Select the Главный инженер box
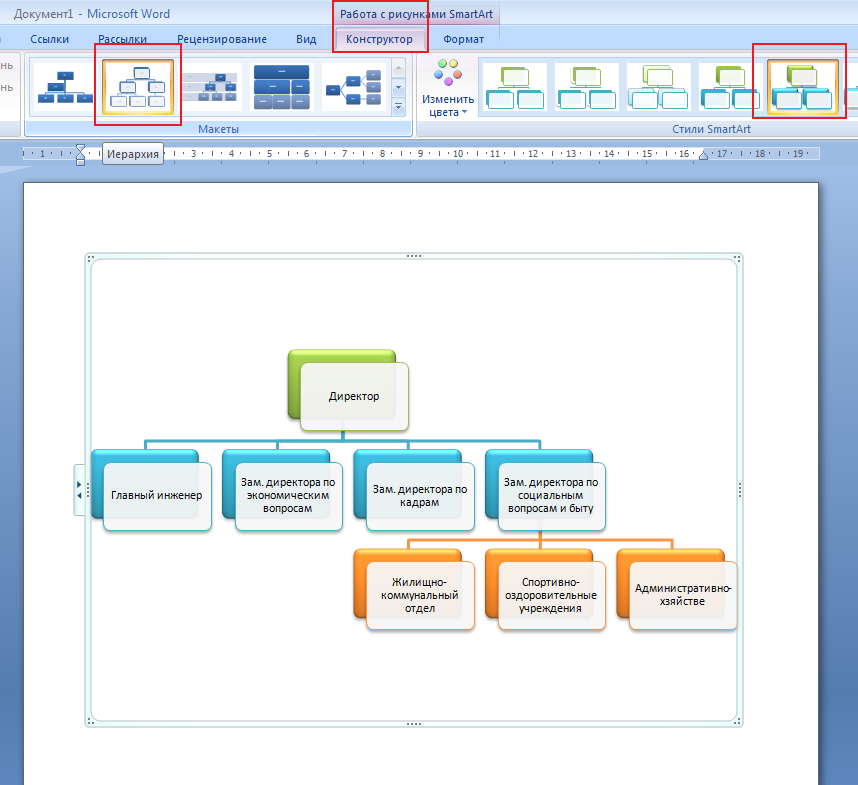Image resolution: width=858 pixels, height=785 pixels. pyautogui.click(x=157, y=496)
